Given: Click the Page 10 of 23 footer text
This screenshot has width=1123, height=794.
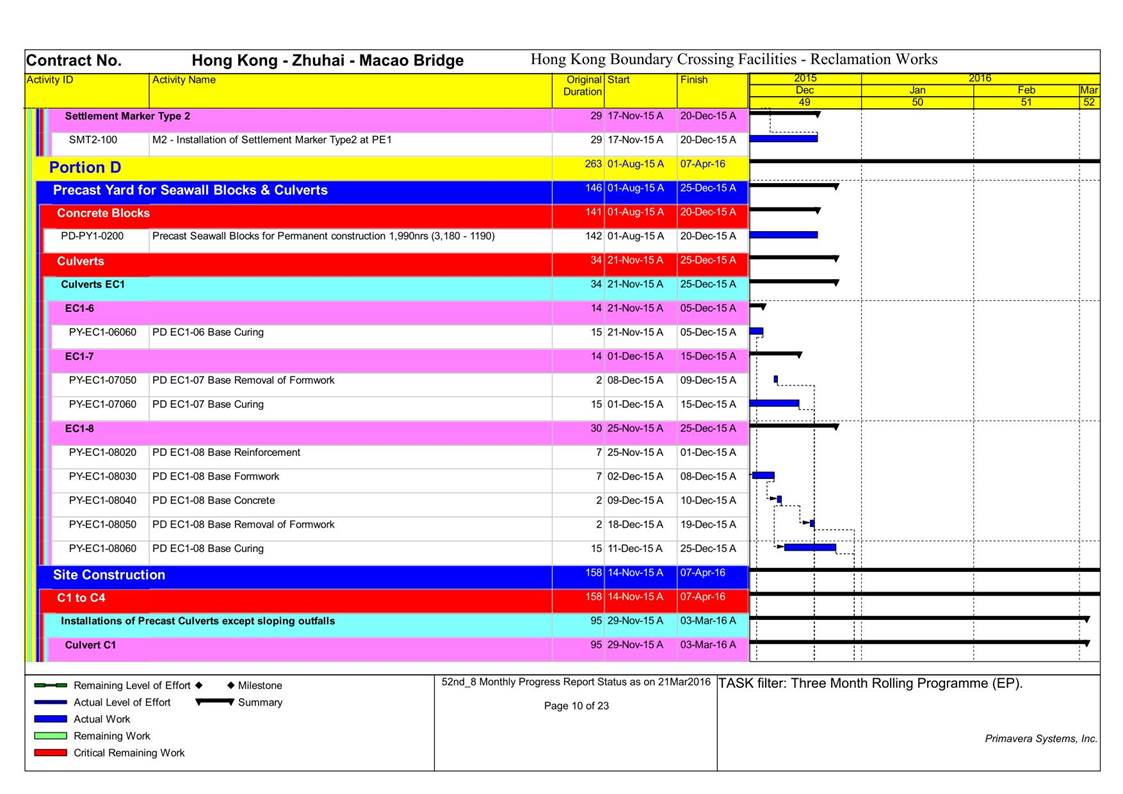Looking at the screenshot, I should click(x=577, y=706).
